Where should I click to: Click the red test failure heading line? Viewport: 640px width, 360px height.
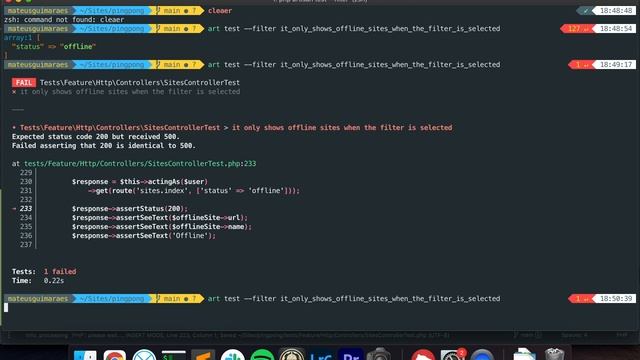(232, 128)
